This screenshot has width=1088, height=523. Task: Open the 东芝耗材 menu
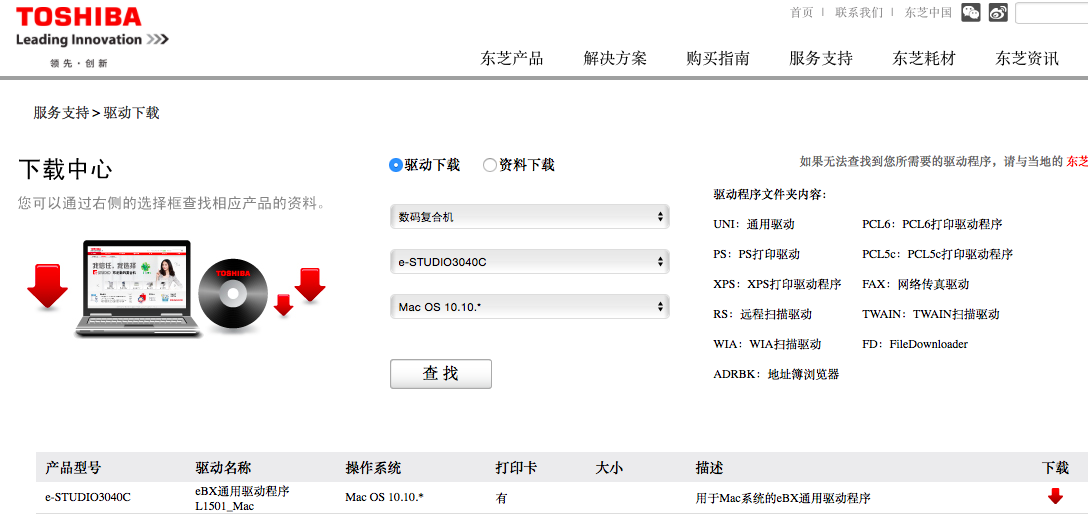[x=924, y=58]
